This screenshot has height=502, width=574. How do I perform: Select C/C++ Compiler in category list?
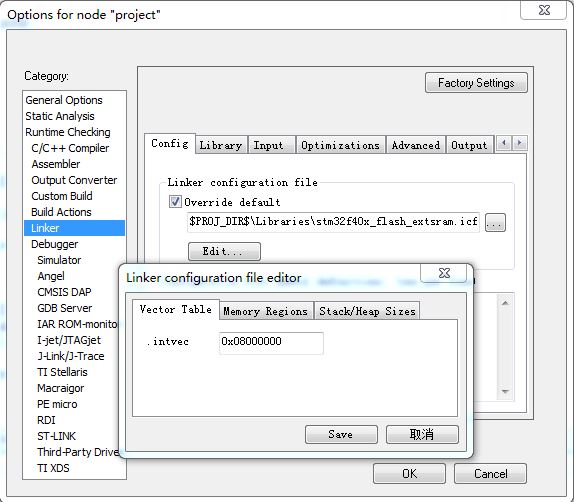pos(70,148)
